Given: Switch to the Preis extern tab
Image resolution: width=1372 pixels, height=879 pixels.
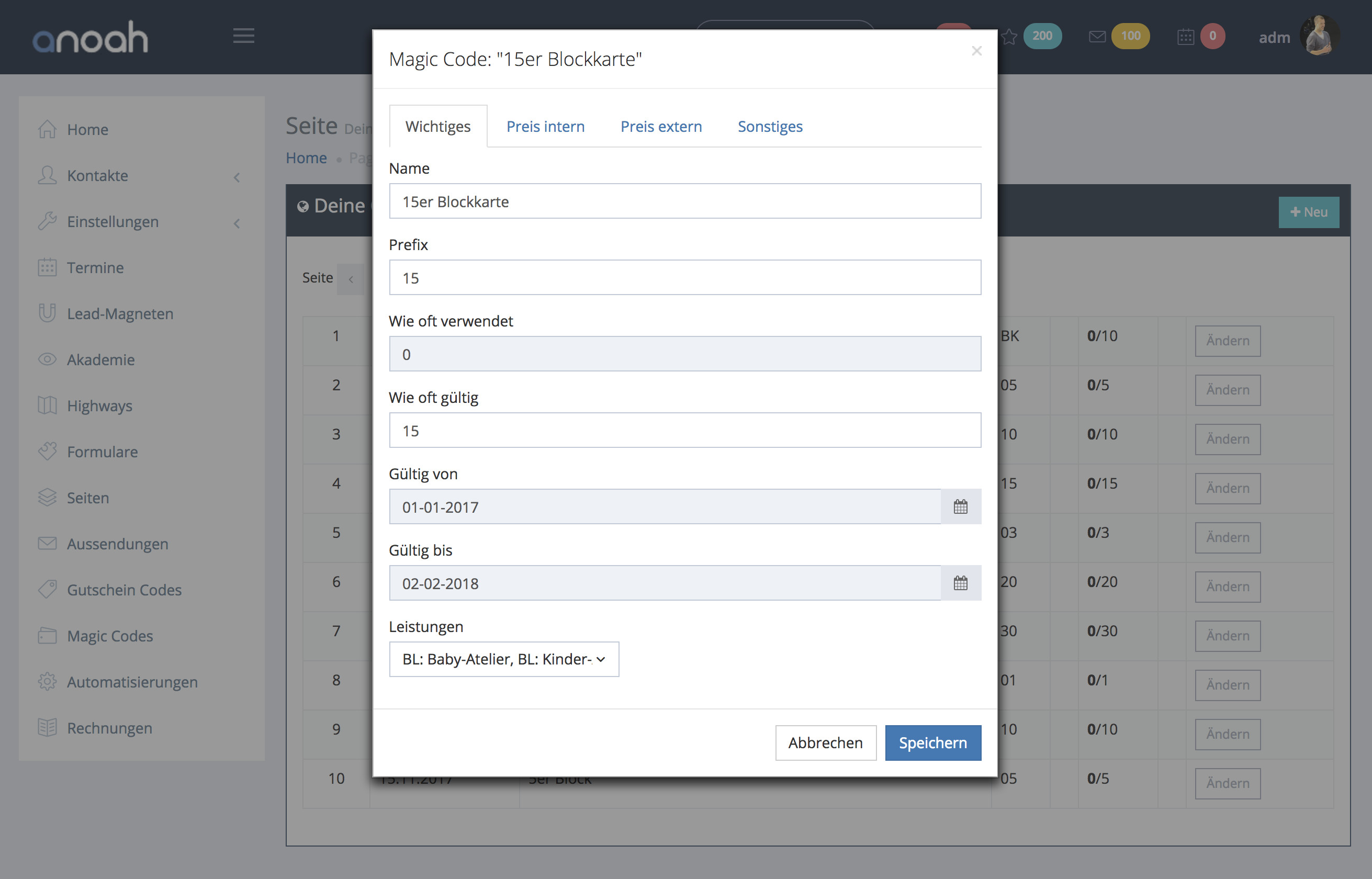Looking at the screenshot, I should [x=661, y=126].
